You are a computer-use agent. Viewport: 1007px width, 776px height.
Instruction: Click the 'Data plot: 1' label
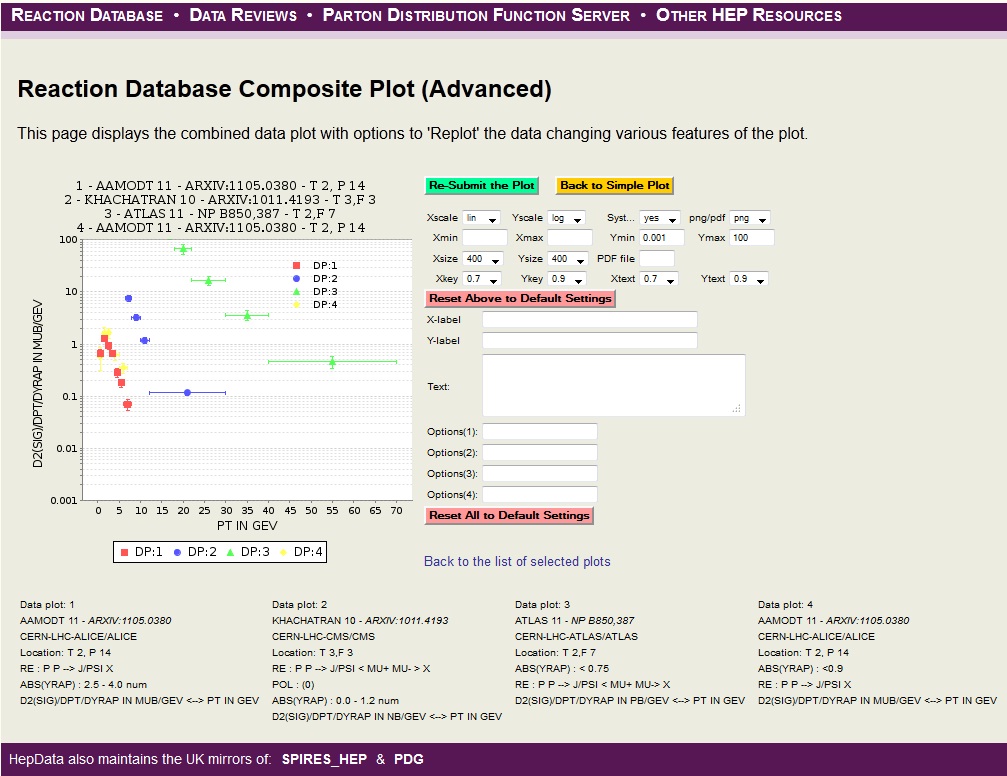pos(47,604)
